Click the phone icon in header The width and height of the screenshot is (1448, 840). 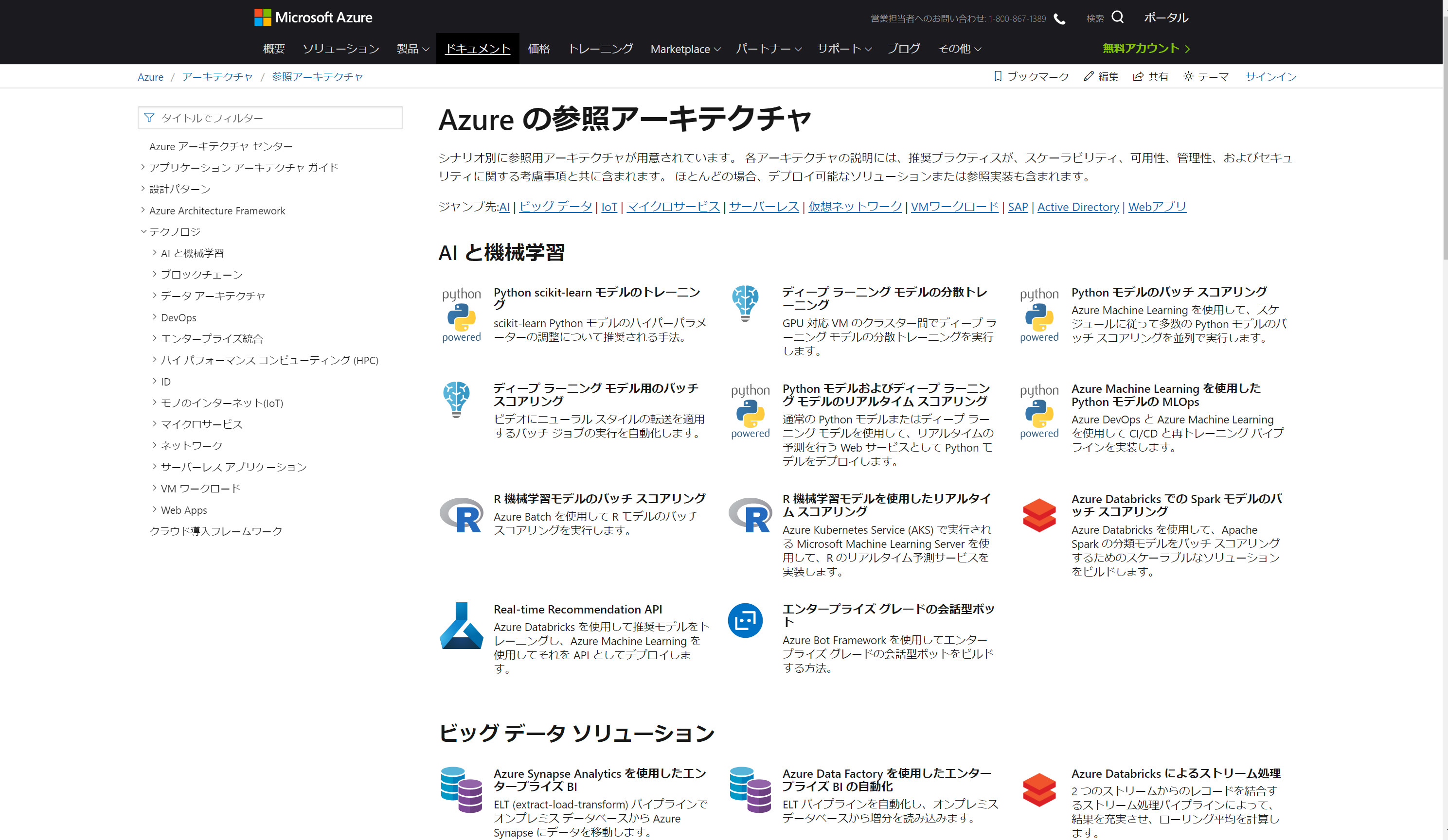coord(1059,19)
